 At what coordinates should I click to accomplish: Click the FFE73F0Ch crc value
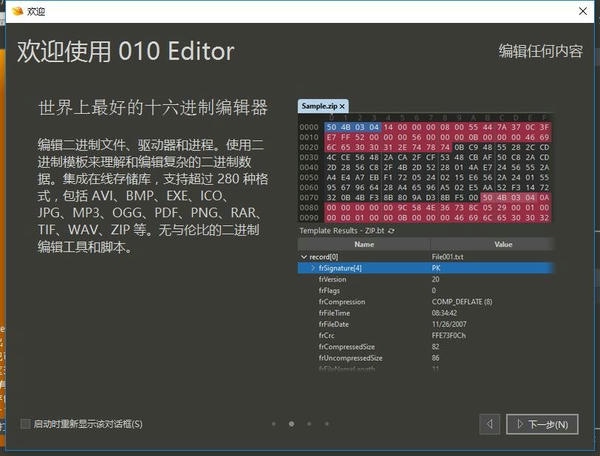449,335
